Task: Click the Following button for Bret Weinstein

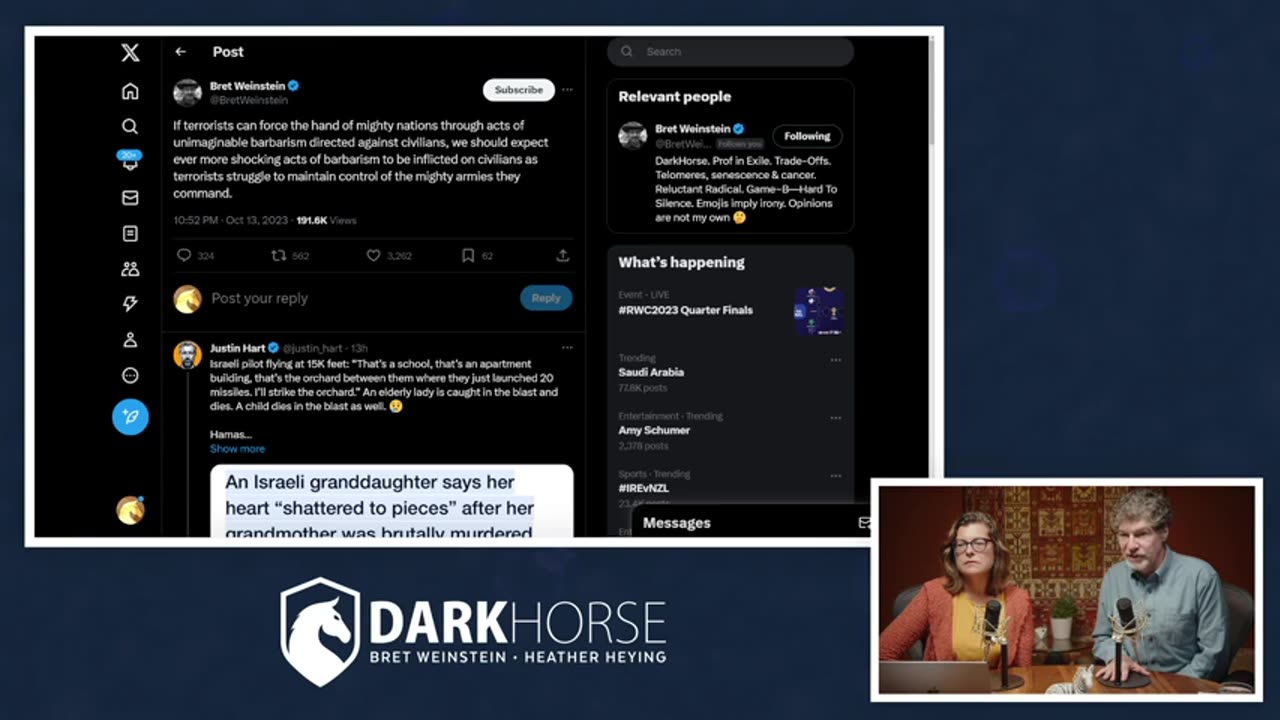Action: (x=807, y=136)
